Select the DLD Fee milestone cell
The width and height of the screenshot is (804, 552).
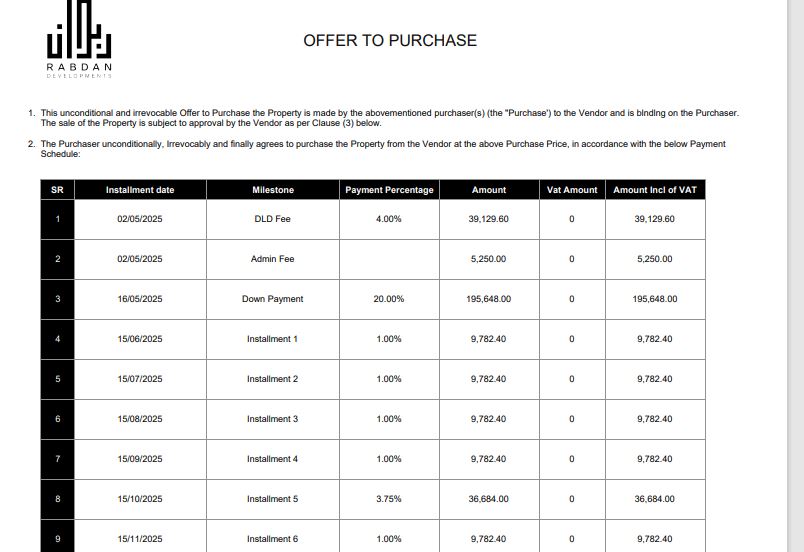click(x=273, y=219)
